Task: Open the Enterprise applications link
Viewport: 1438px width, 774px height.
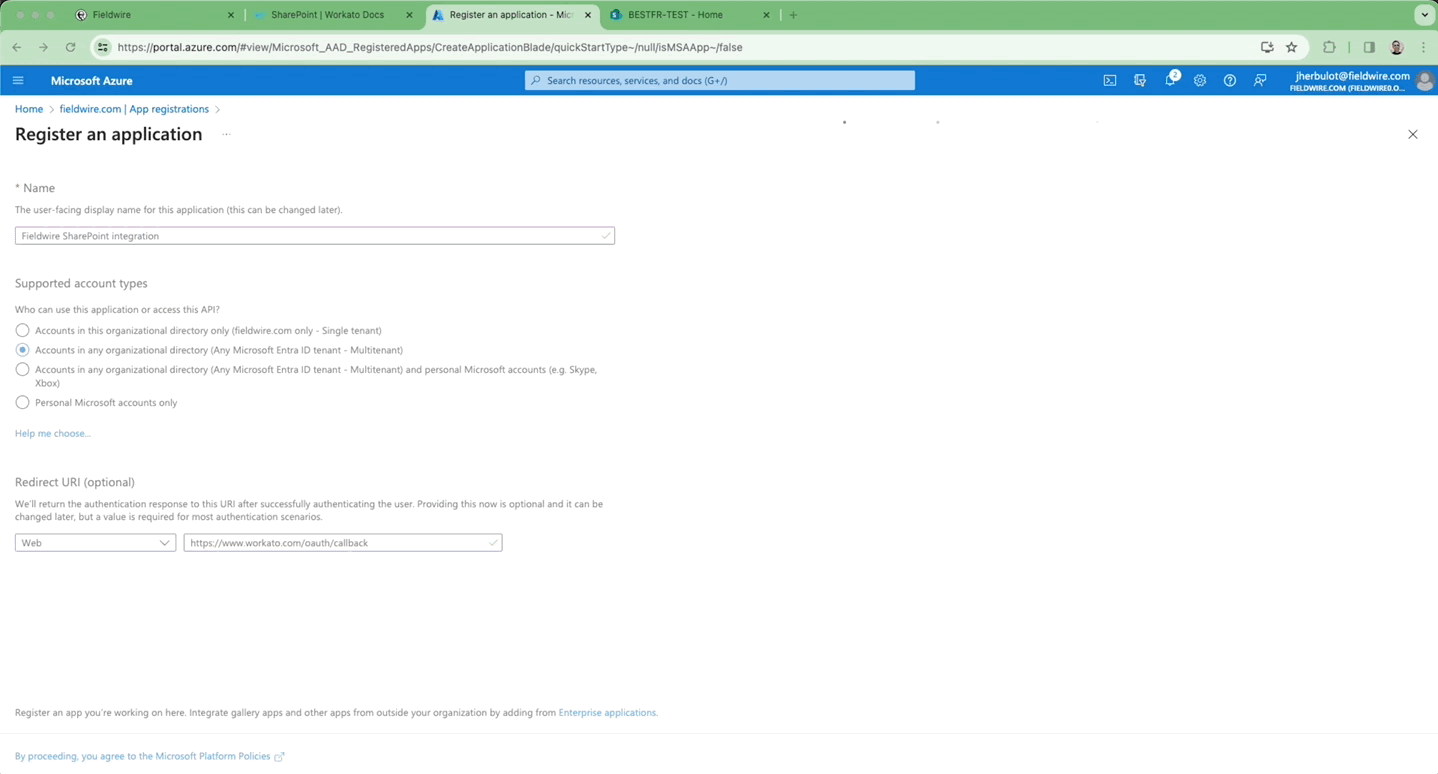Action: pyautogui.click(x=607, y=712)
